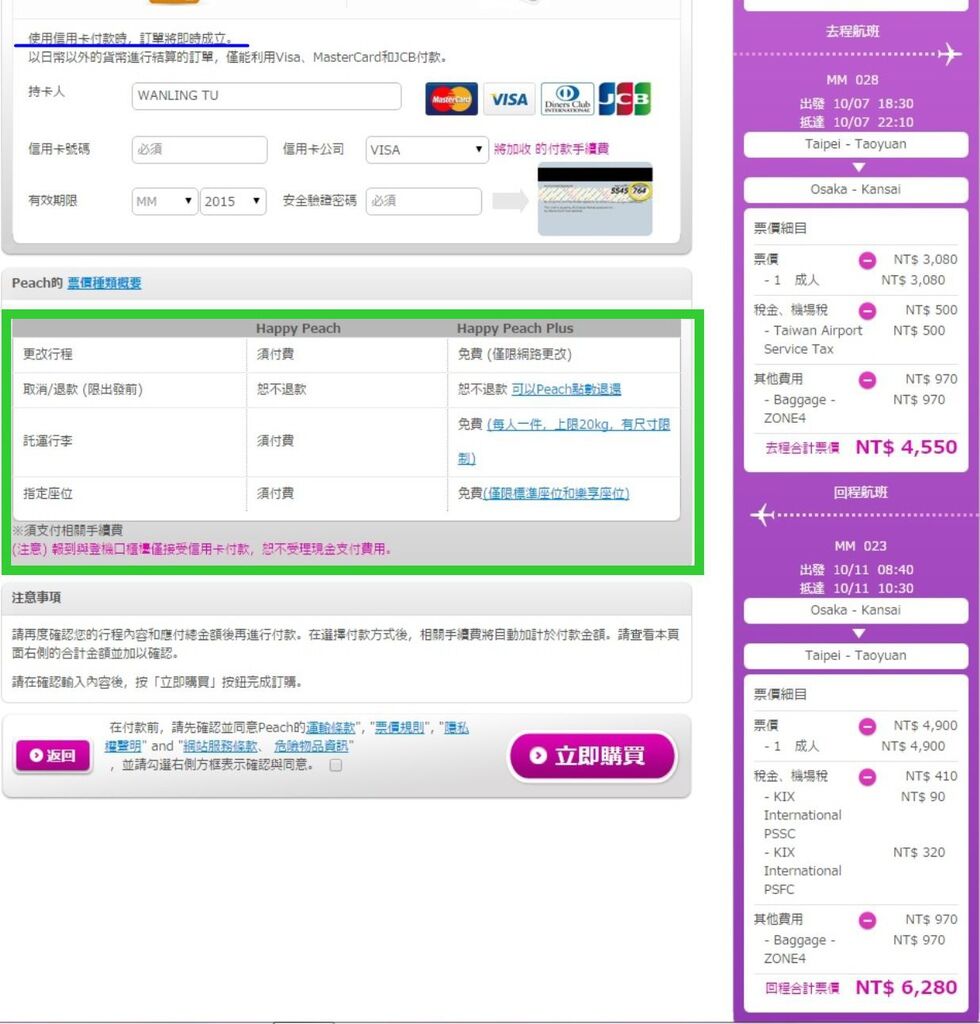Focus the 信用卡號碼 card number field
Screen dimensions: 980x1024
pyautogui.click(x=199, y=150)
